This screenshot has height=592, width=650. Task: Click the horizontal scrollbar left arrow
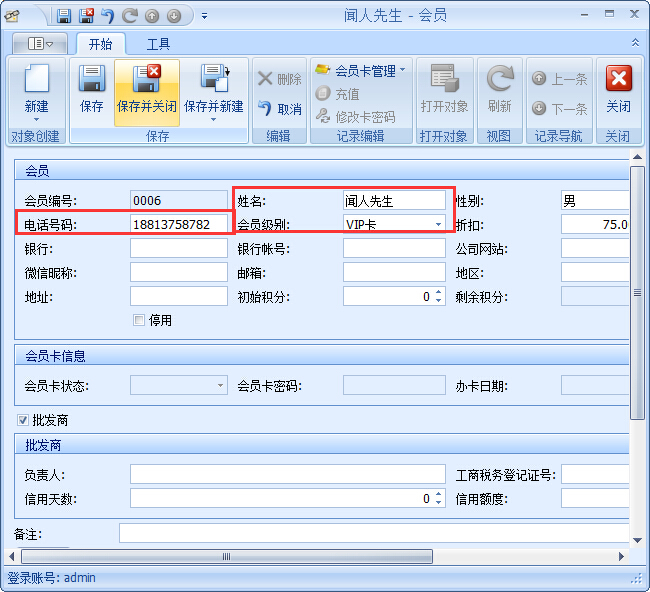tap(12, 556)
